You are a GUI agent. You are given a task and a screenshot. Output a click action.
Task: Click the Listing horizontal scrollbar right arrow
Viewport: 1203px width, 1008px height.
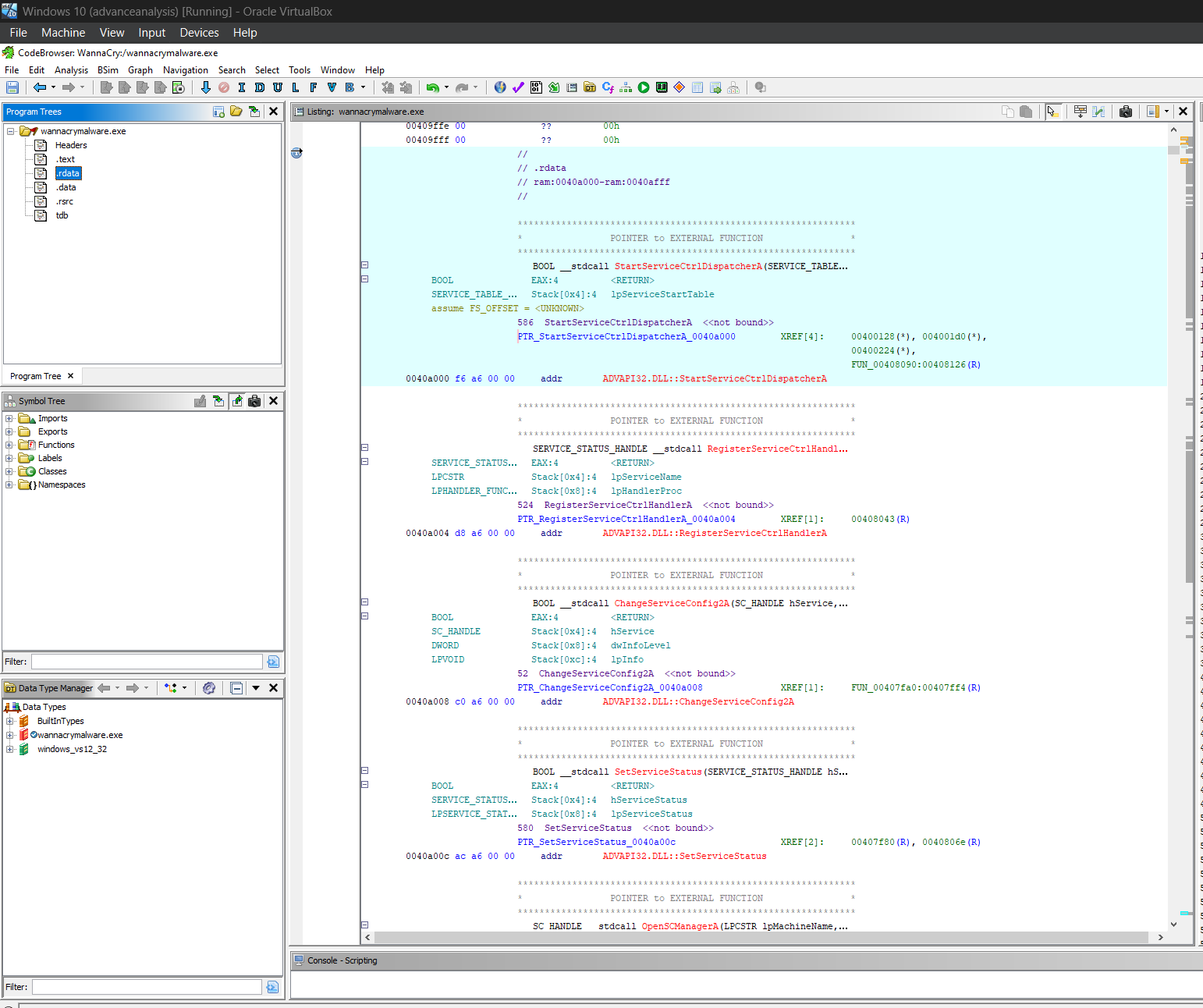pyautogui.click(x=1161, y=937)
